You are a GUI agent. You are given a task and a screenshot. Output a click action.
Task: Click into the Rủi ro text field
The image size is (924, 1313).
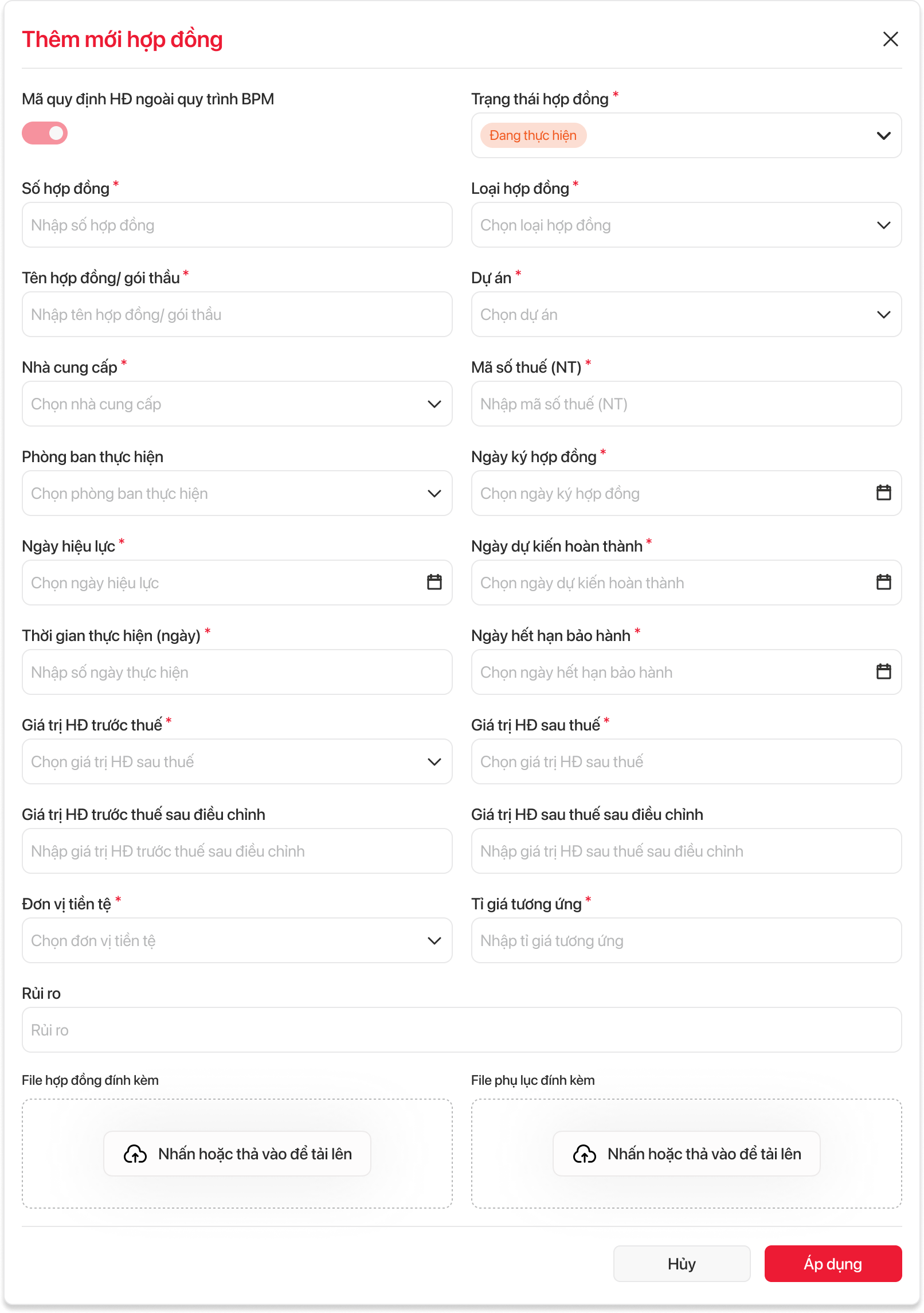click(461, 1030)
